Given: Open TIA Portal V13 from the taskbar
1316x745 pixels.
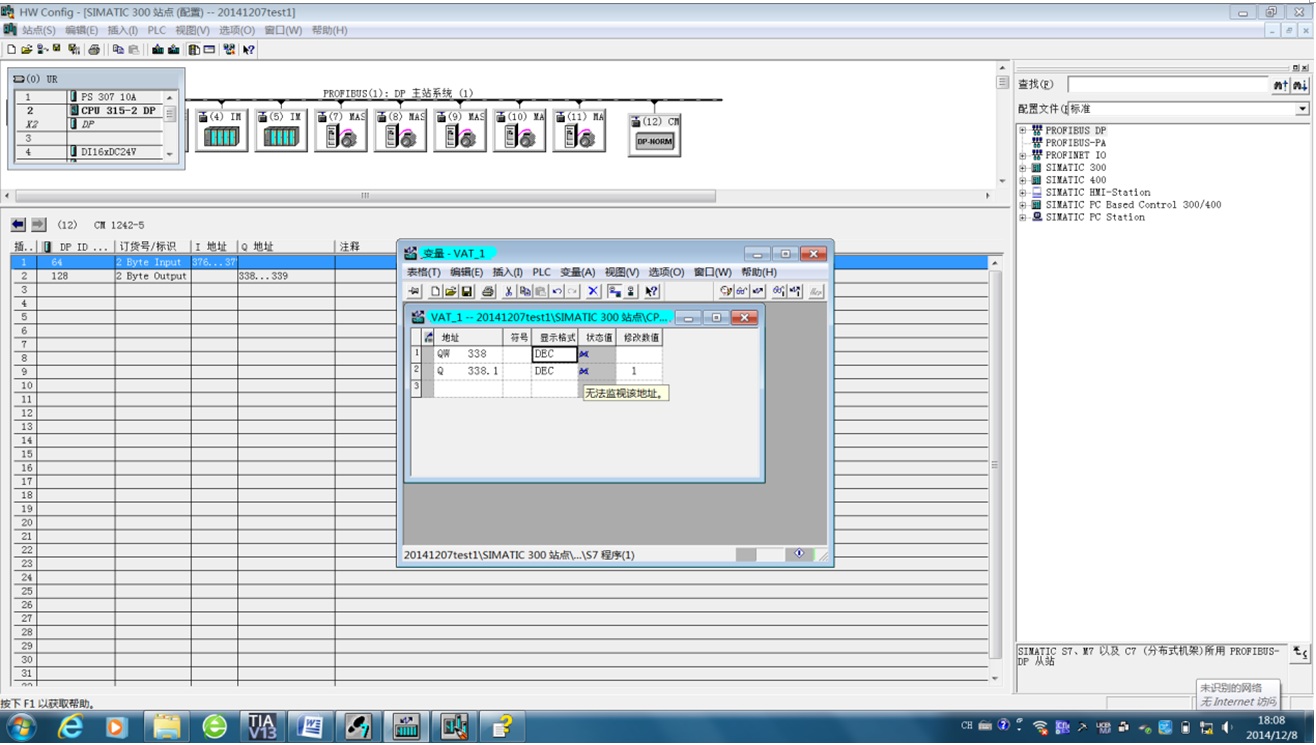Looking at the screenshot, I should (x=262, y=727).
